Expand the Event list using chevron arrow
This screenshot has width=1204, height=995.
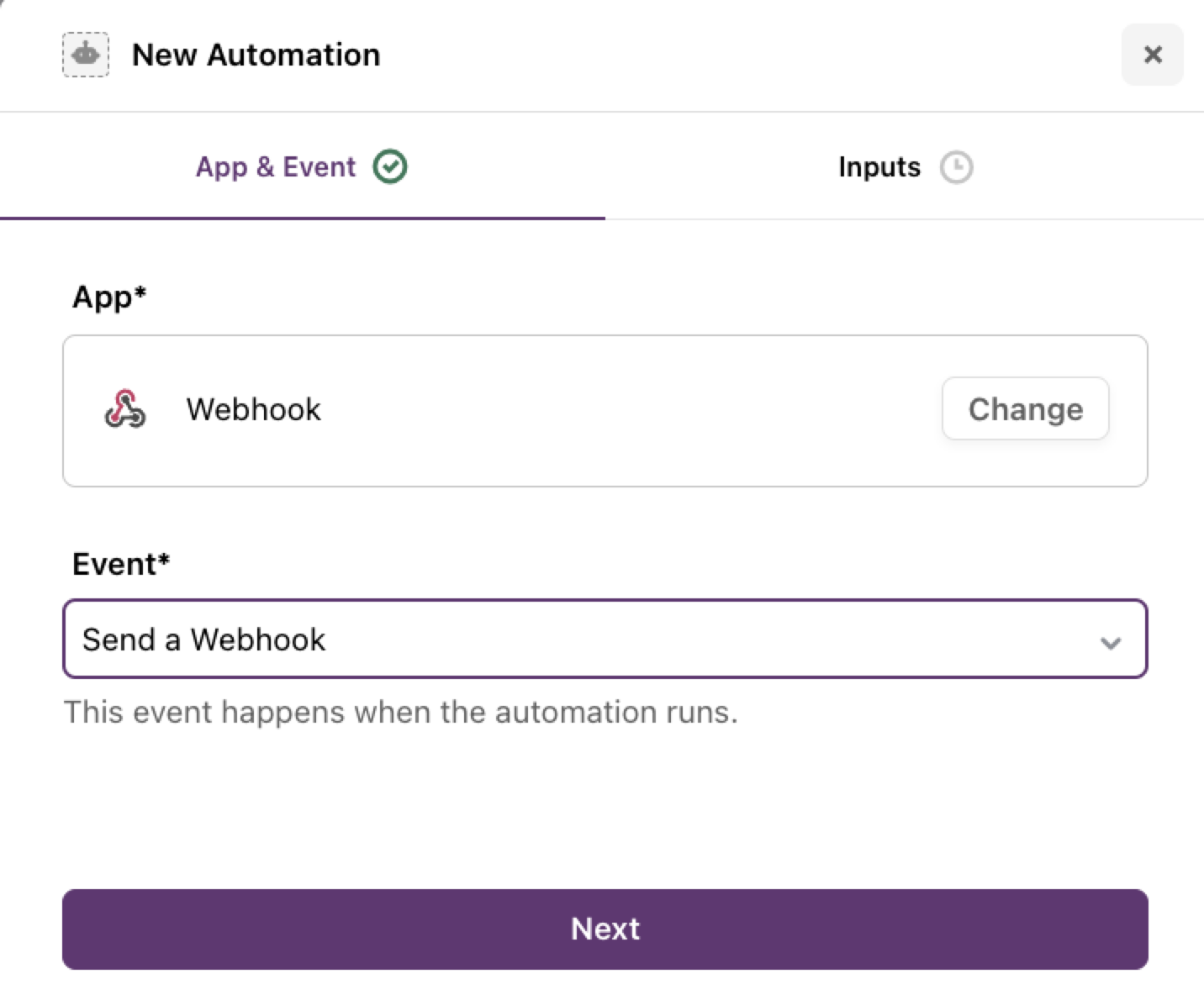(1111, 643)
